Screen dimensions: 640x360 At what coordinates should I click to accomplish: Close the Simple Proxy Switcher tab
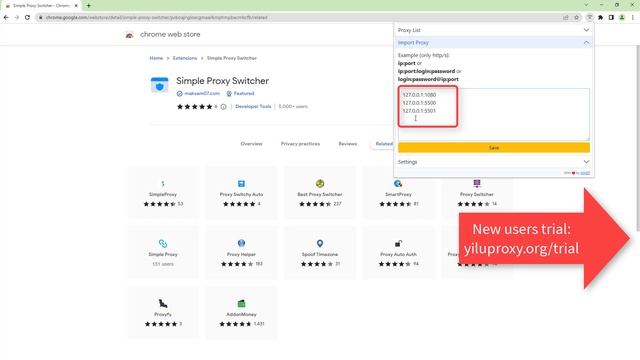[76, 6]
